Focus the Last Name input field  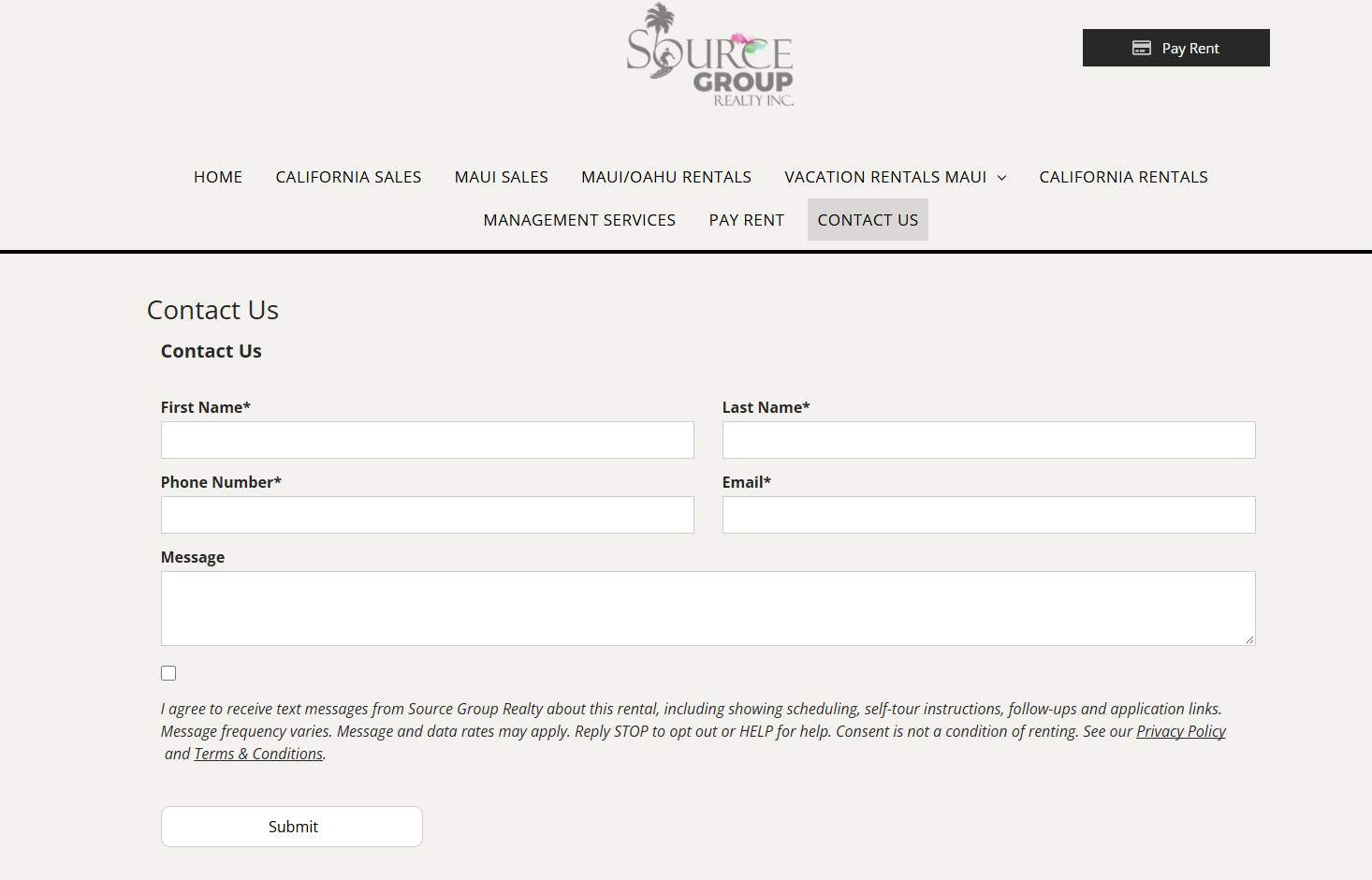point(989,440)
